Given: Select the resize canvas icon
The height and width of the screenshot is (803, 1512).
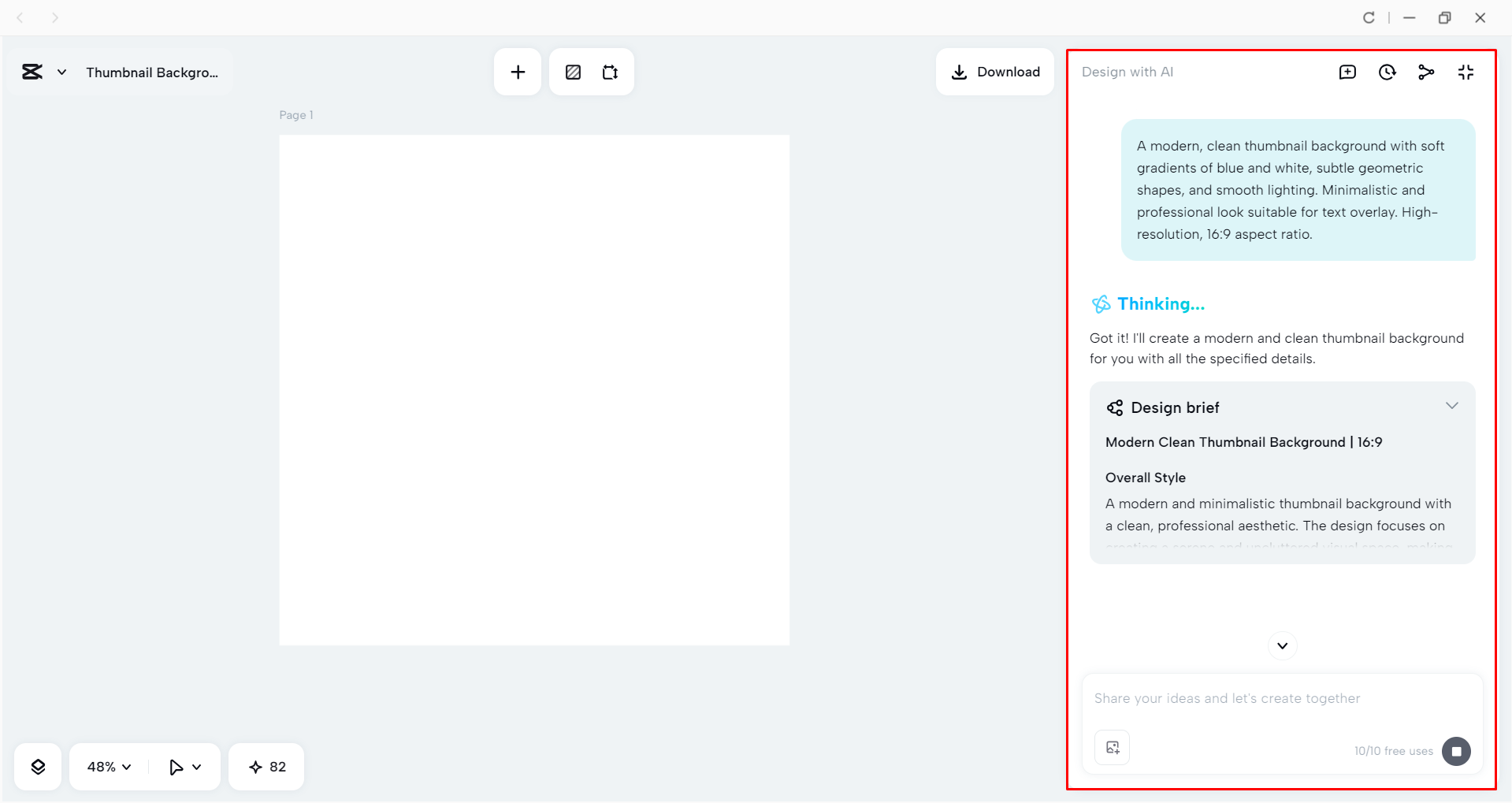Looking at the screenshot, I should point(610,71).
